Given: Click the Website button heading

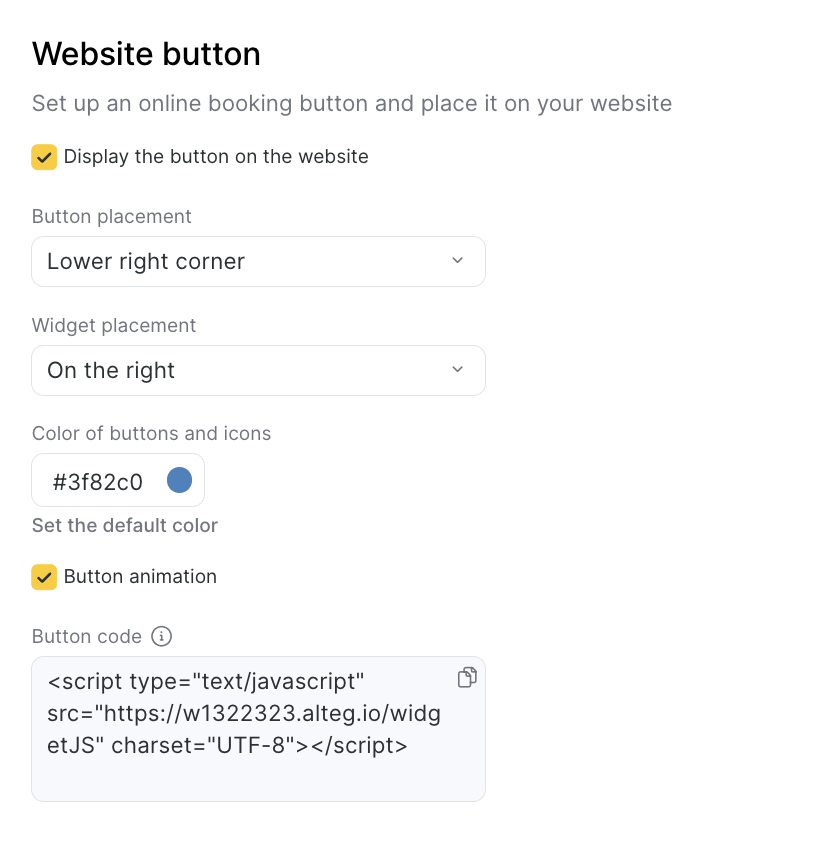Looking at the screenshot, I should 146,54.
